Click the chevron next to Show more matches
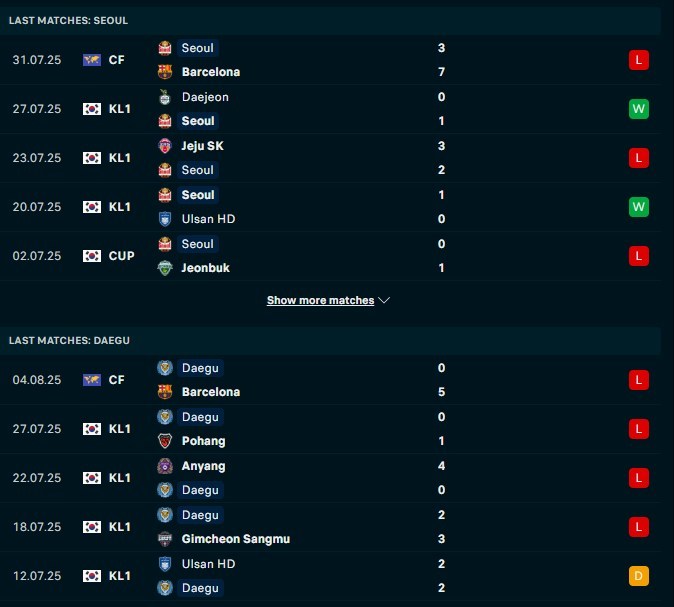This screenshot has width=674, height=607. [x=384, y=300]
